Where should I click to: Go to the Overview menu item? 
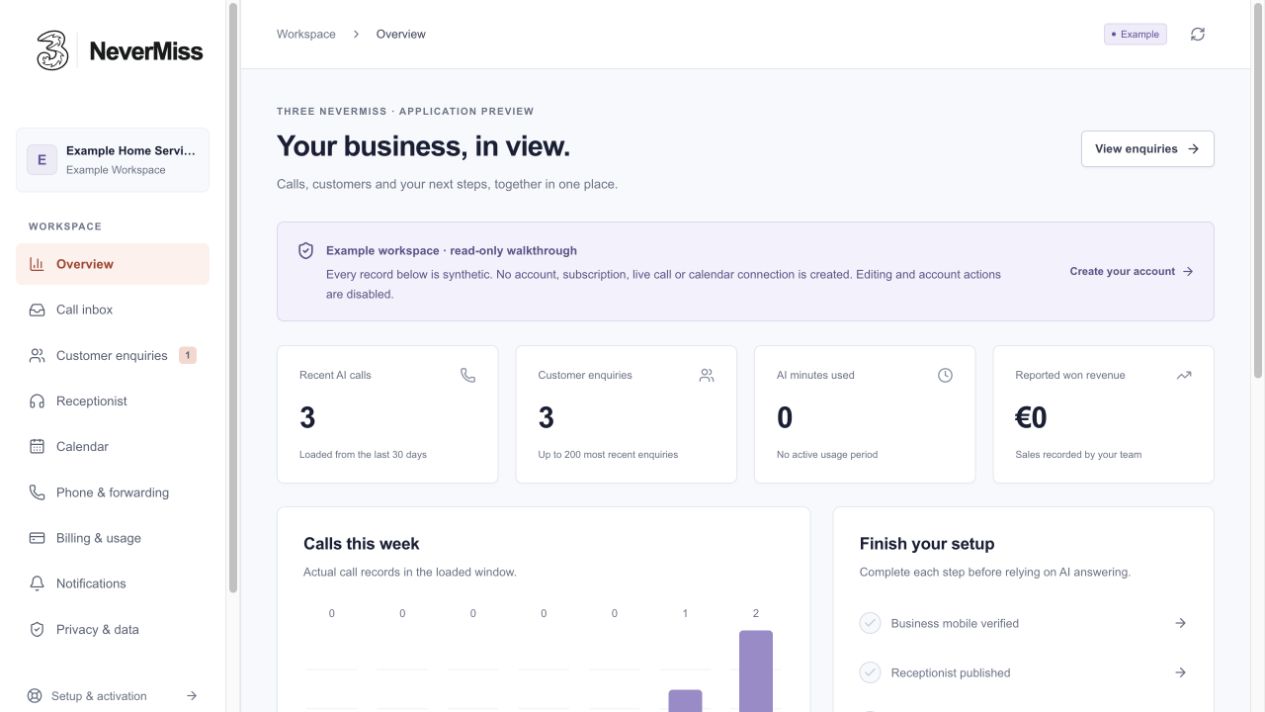113,264
